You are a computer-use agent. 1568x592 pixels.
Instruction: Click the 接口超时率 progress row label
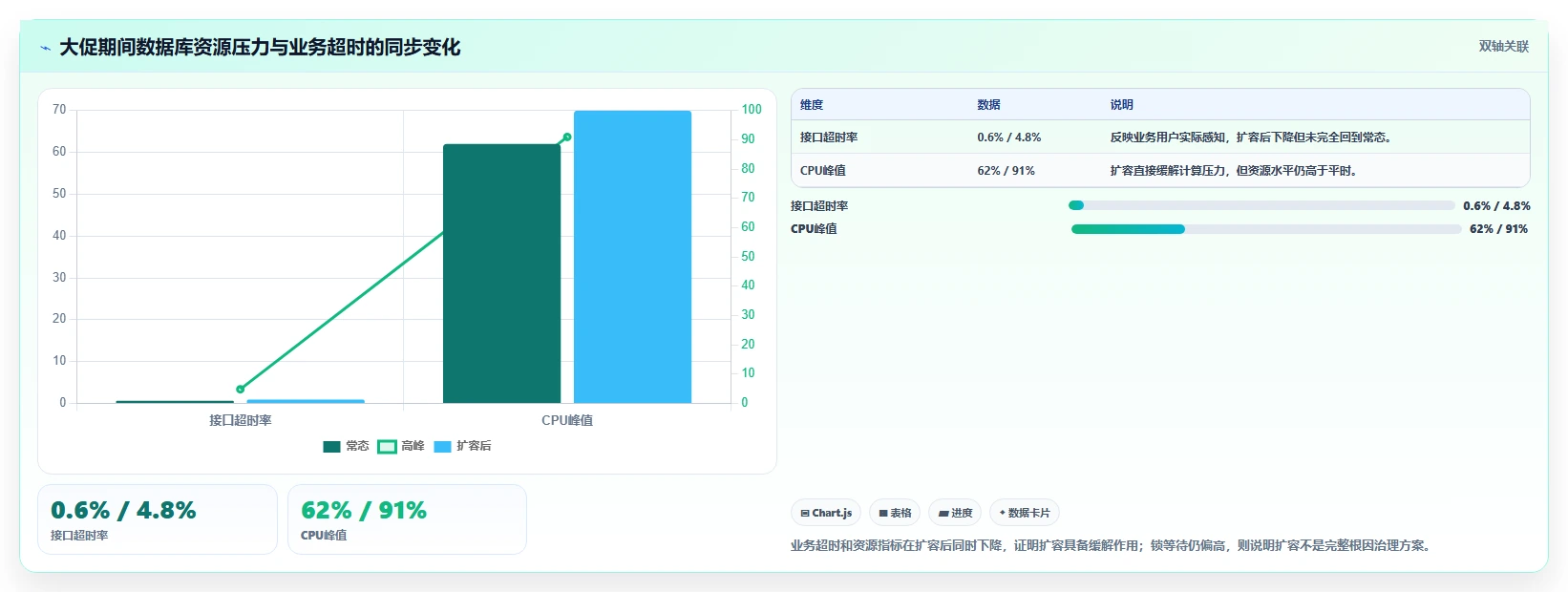click(x=819, y=206)
